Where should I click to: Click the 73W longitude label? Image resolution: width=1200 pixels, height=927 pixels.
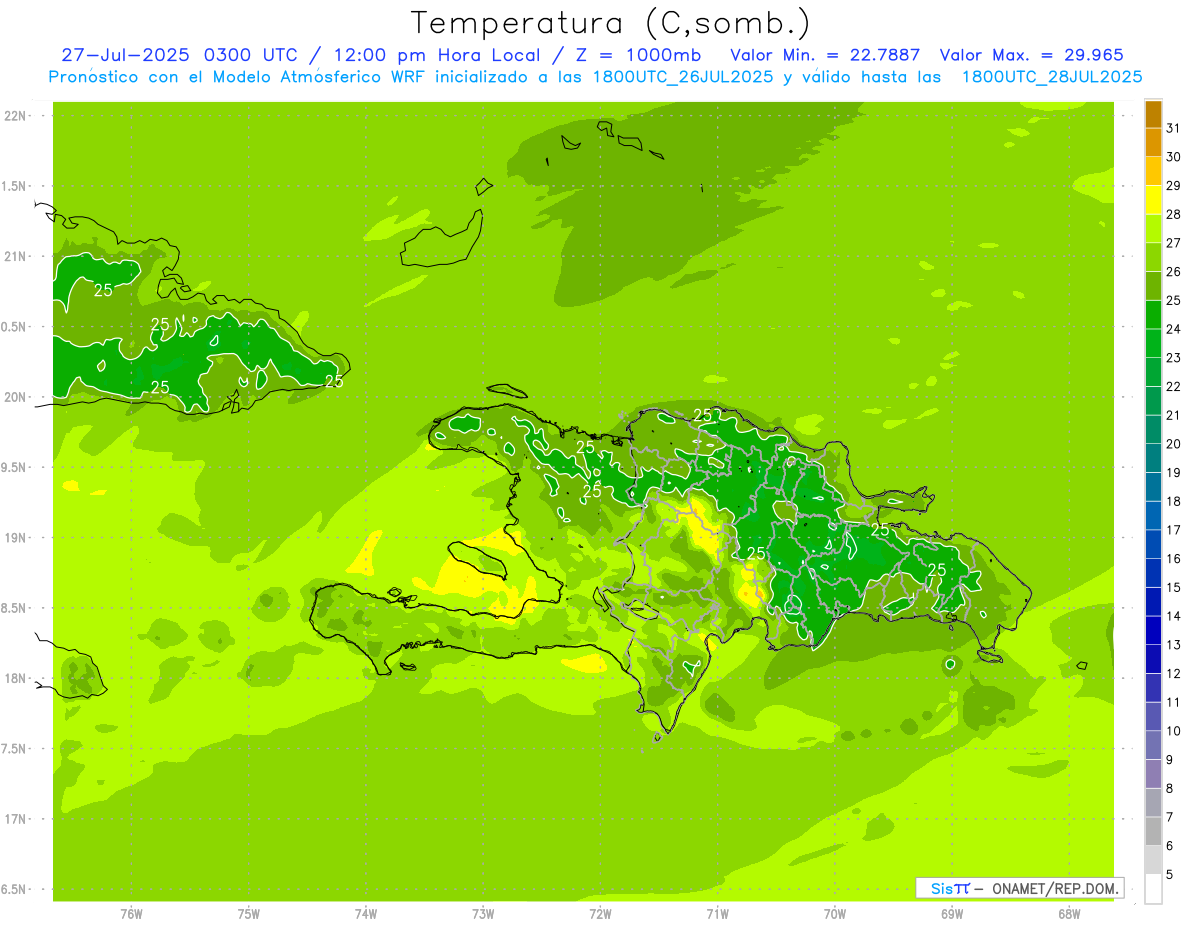click(483, 914)
